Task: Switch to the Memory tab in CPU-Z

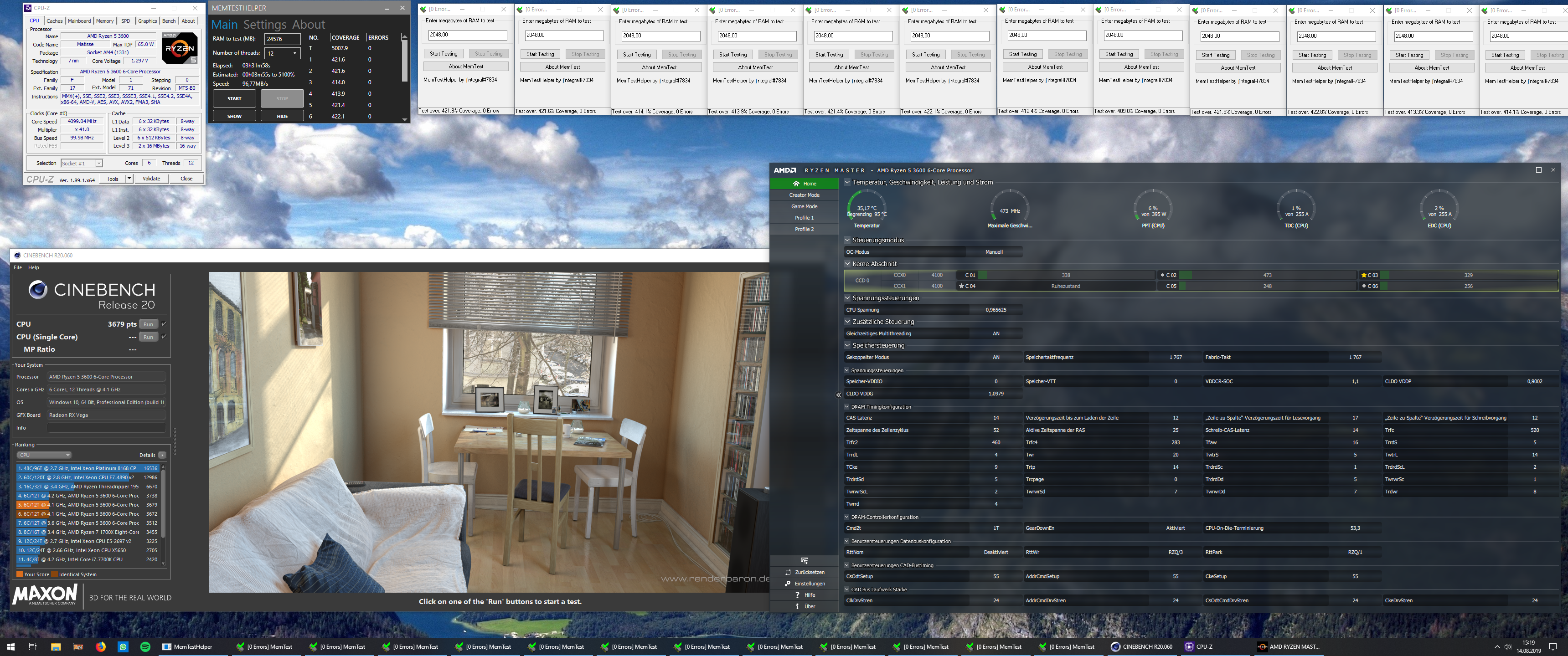Action: (105, 20)
